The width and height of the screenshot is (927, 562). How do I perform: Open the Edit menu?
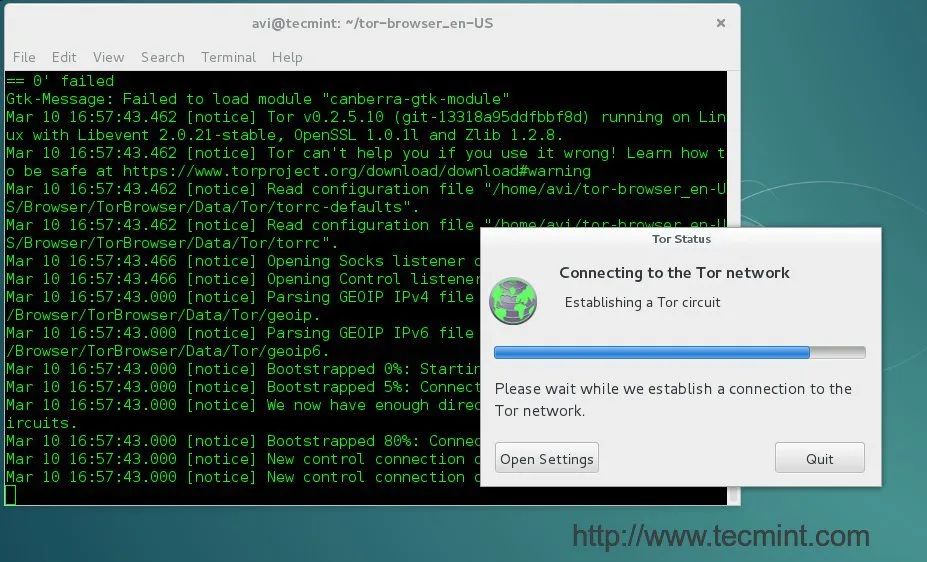pyautogui.click(x=64, y=57)
